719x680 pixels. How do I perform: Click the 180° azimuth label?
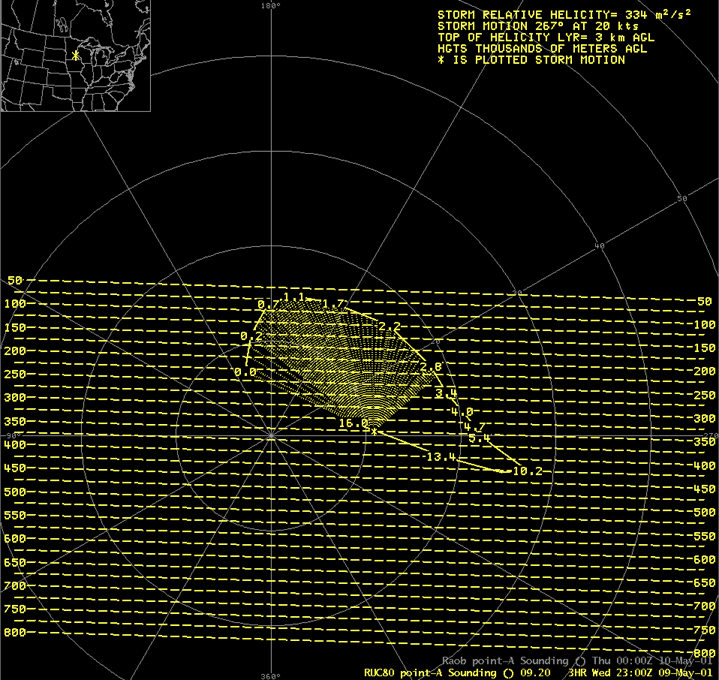coord(271,6)
